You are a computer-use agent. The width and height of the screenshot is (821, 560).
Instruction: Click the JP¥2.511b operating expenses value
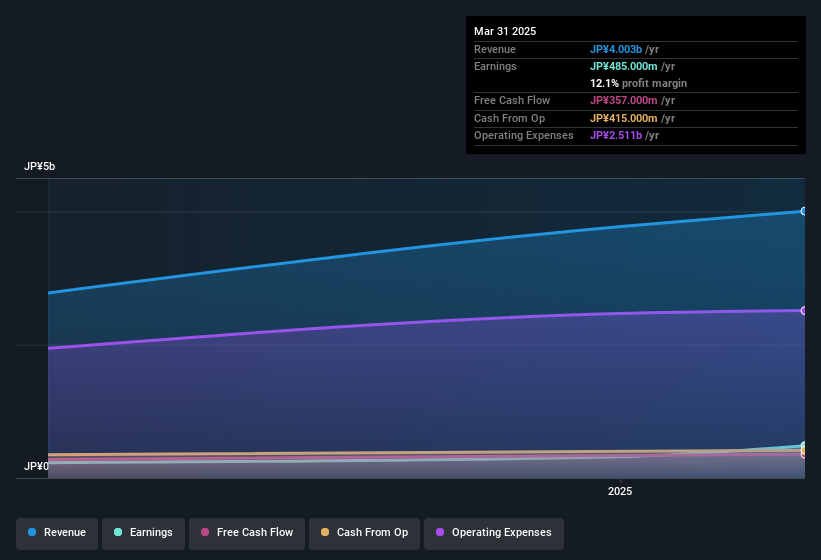tap(616, 136)
